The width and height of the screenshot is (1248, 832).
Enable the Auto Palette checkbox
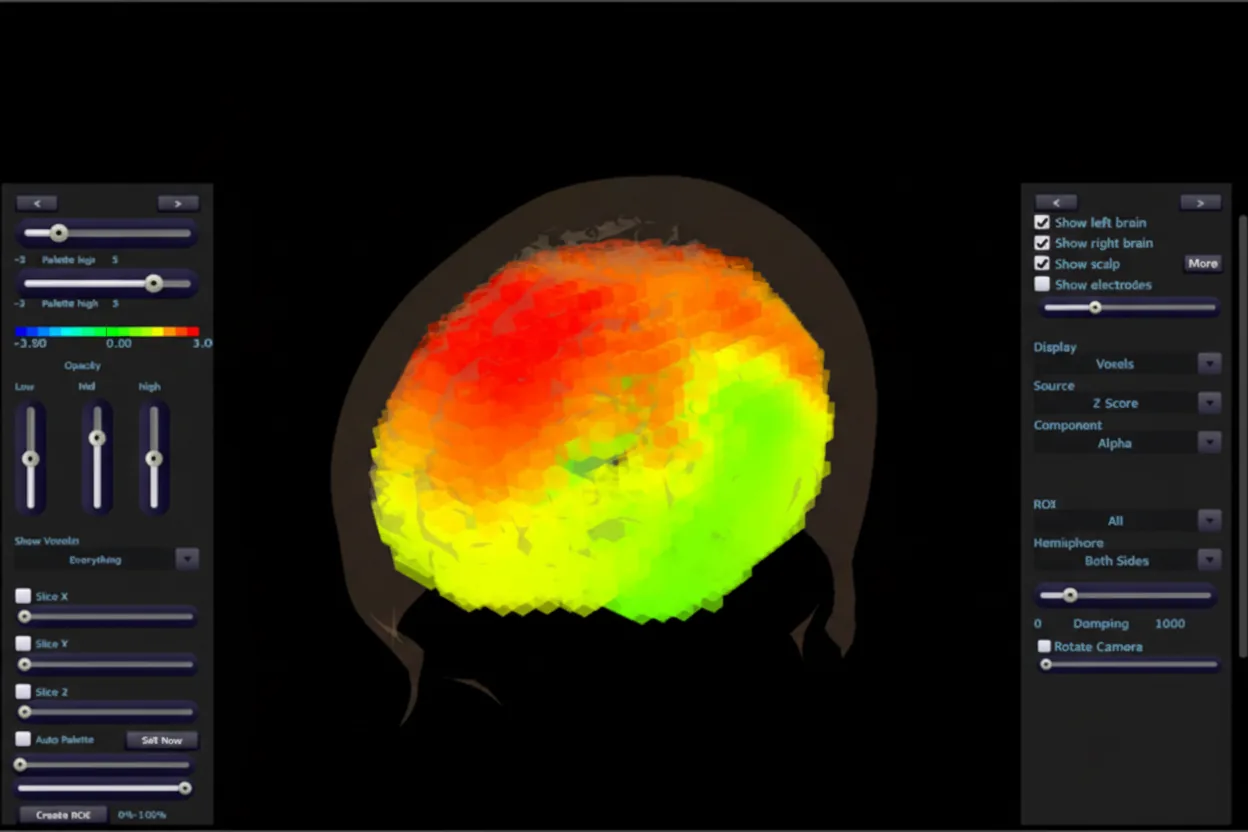pos(23,739)
